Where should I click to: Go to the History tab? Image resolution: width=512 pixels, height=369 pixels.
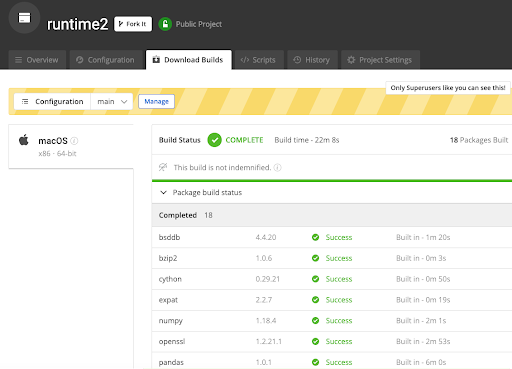click(312, 60)
